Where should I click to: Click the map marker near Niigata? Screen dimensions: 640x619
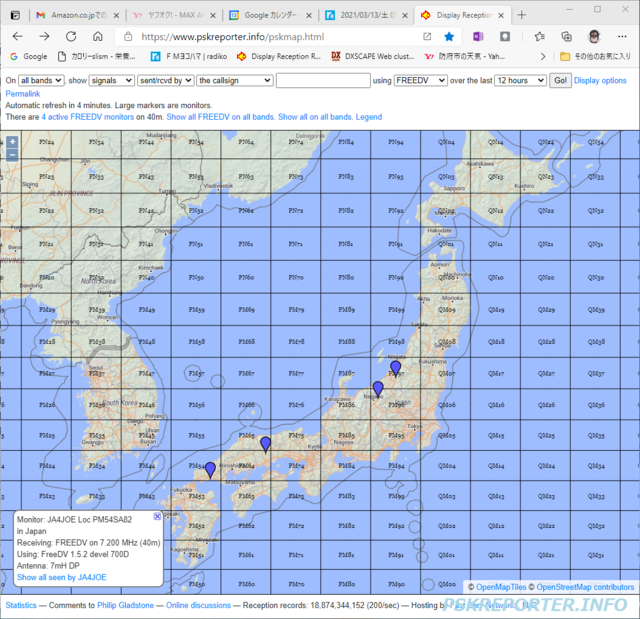click(395, 368)
